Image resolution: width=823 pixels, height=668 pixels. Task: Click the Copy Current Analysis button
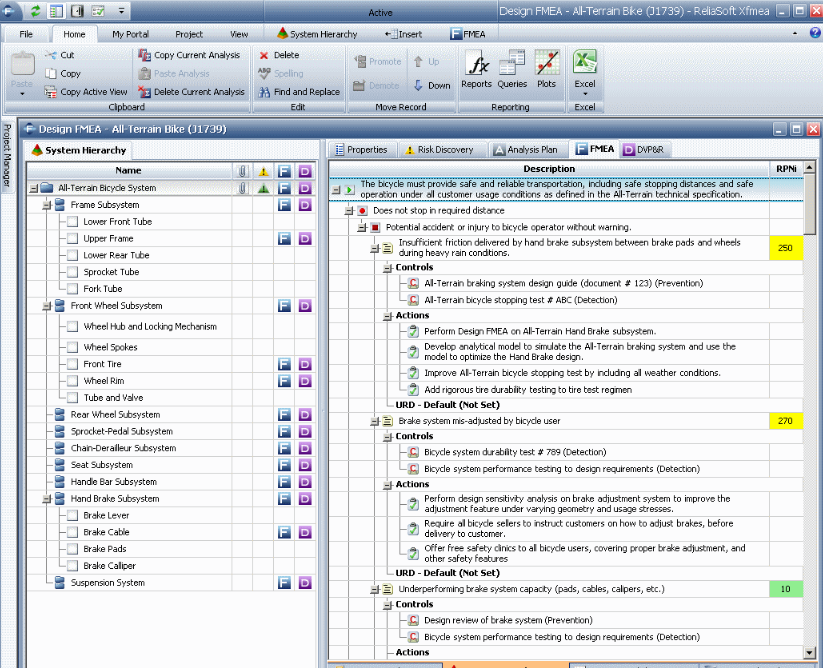click(189, 55)
